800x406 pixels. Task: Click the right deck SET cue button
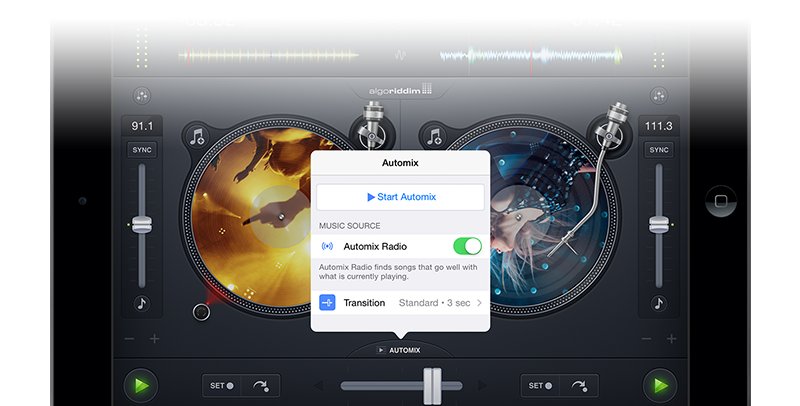[539, 385]
